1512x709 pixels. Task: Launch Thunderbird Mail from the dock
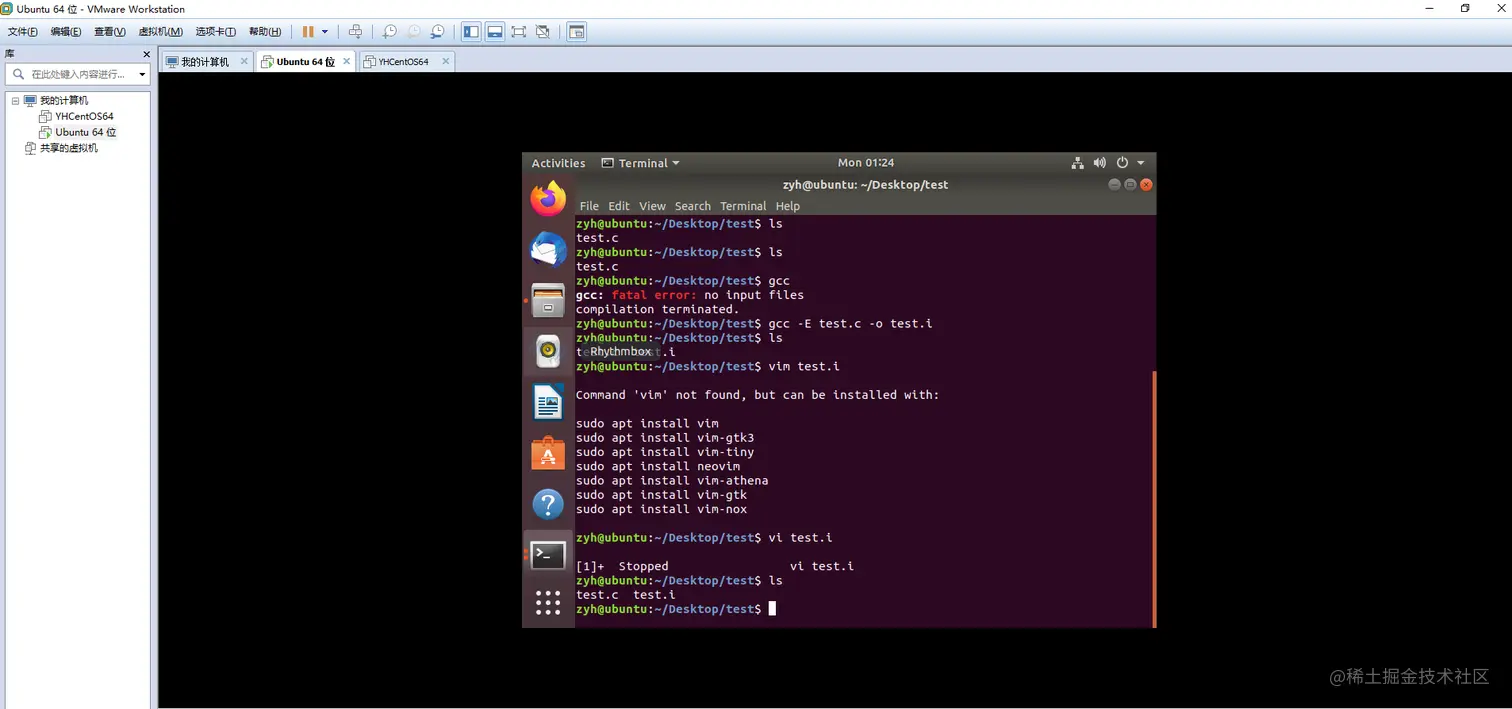(x=548, y=249)
